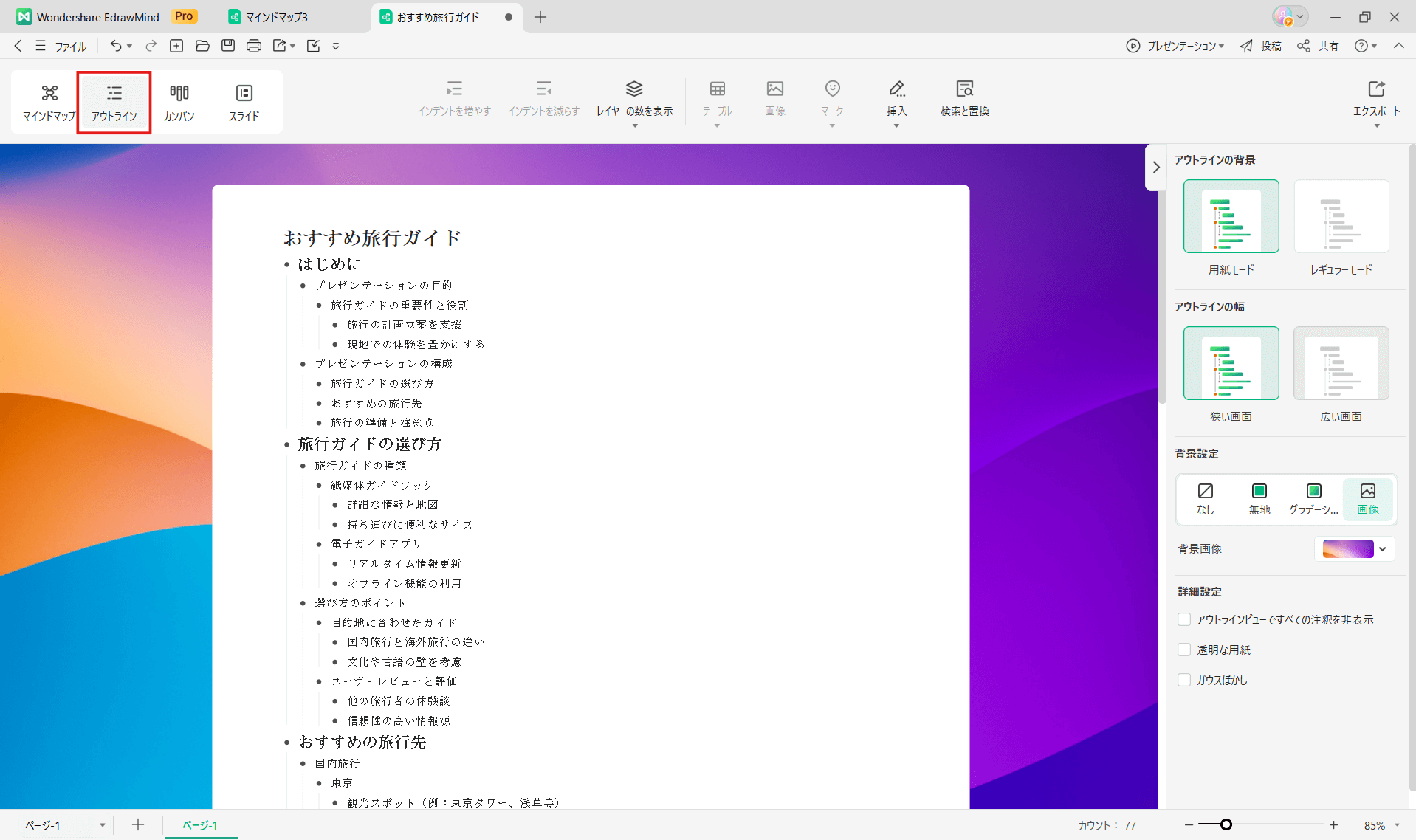
Task: Select the レギュラーモード thumbnail
Action: tap(1341, 217)
